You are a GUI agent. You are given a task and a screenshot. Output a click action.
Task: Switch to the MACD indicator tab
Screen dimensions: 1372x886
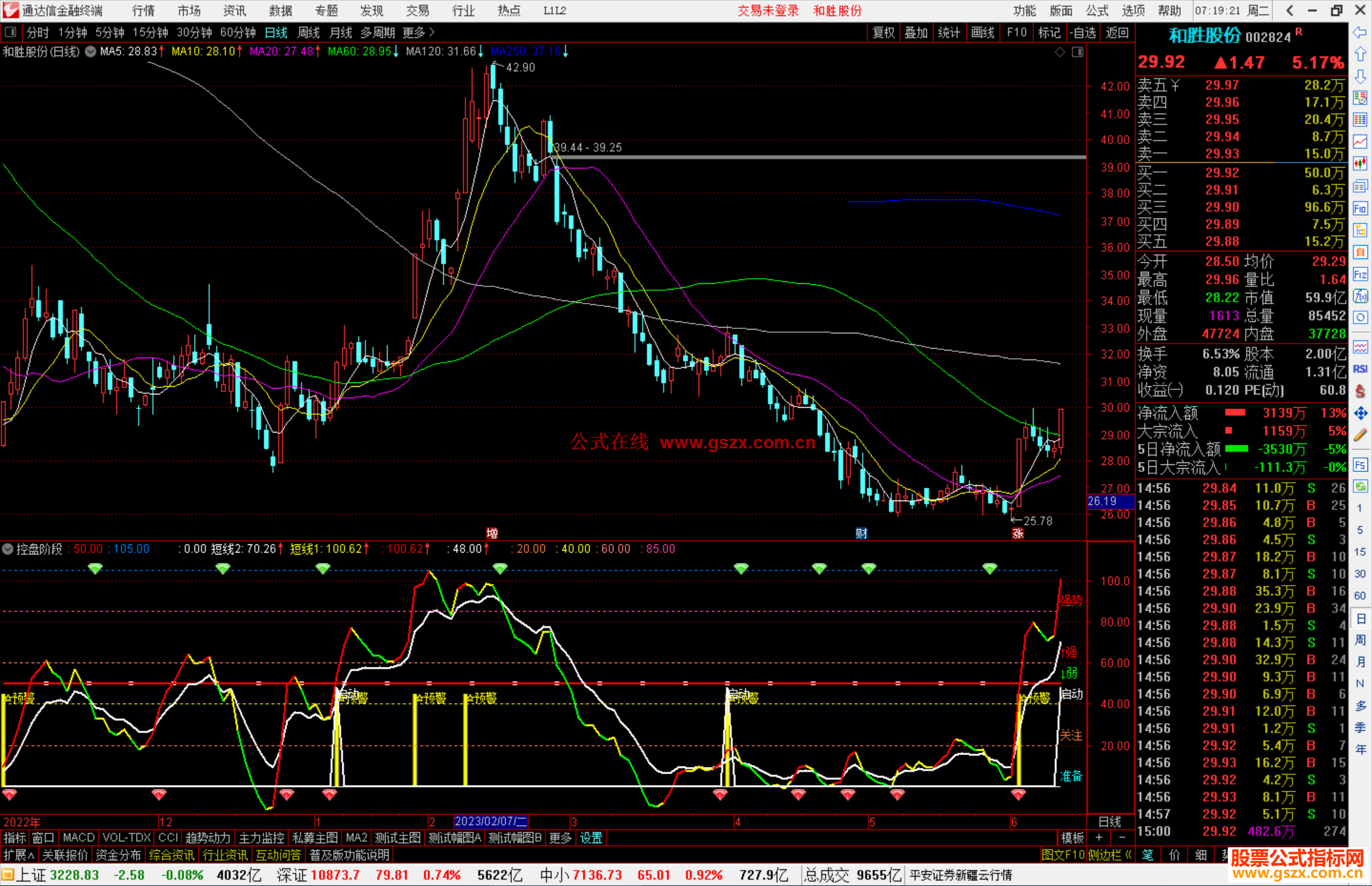[79, 838]
